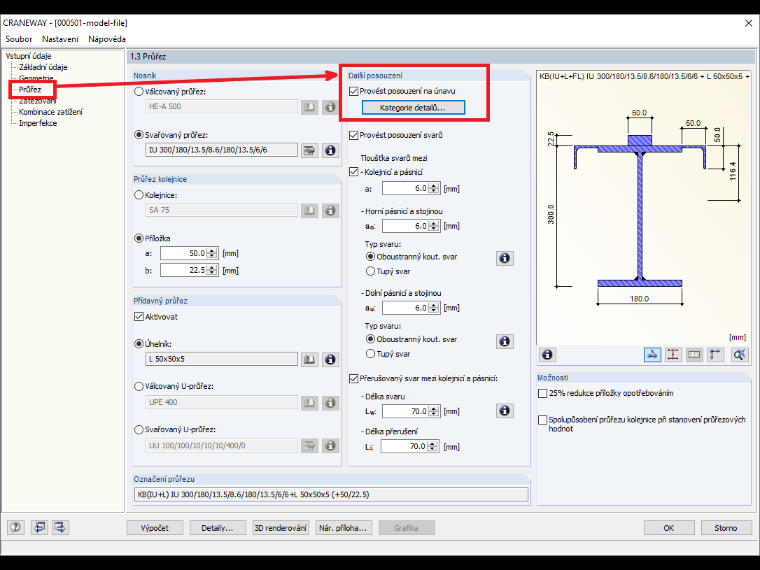Toggle Provést posouzení na únavu checkbox

click(x=354, y=91)
